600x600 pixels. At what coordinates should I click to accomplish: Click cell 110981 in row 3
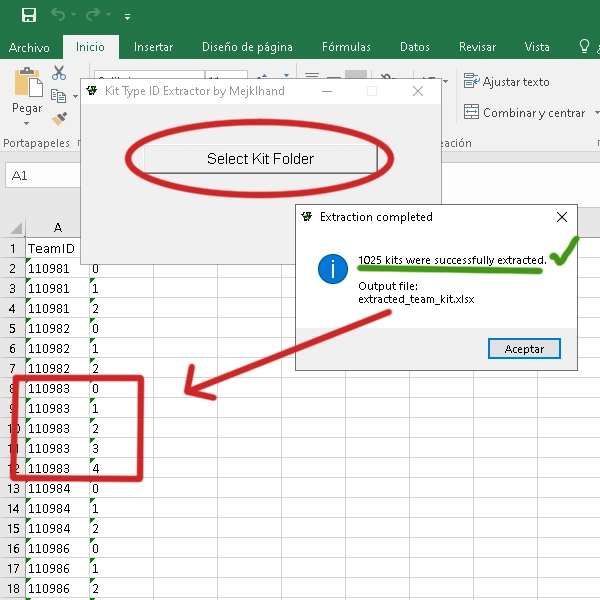point(57,289)
